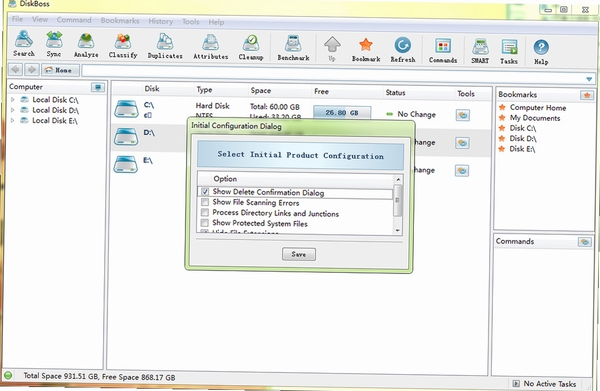Open the Tasks toolbar icon
The height and width of the screenshot is (391, 600).
pos(509,51)
